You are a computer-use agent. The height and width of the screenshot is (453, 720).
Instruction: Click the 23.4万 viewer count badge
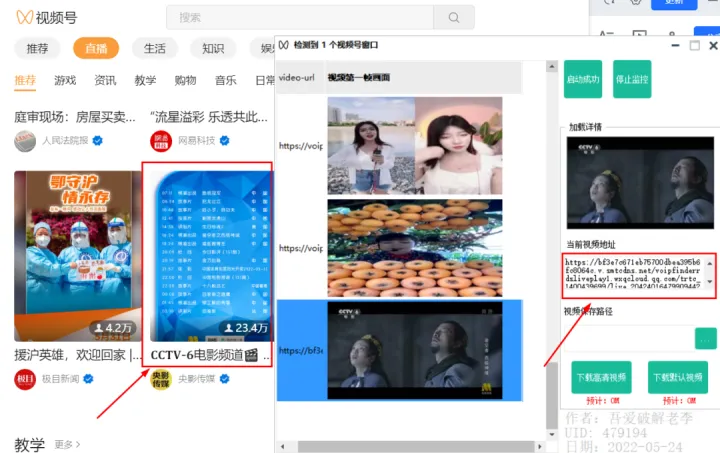pyautogui.click(x=246, y=328)
